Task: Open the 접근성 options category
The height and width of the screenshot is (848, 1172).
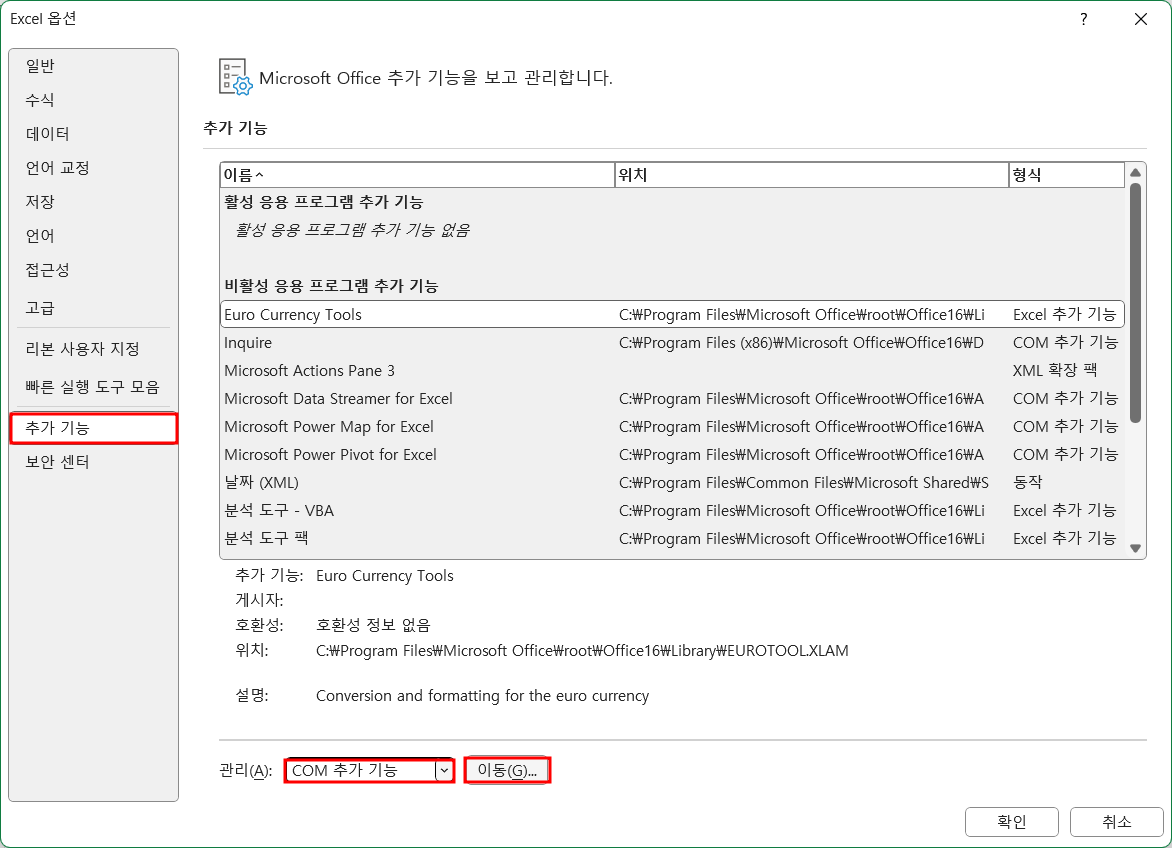Action: pyautogui.click(x=93, y=270)
